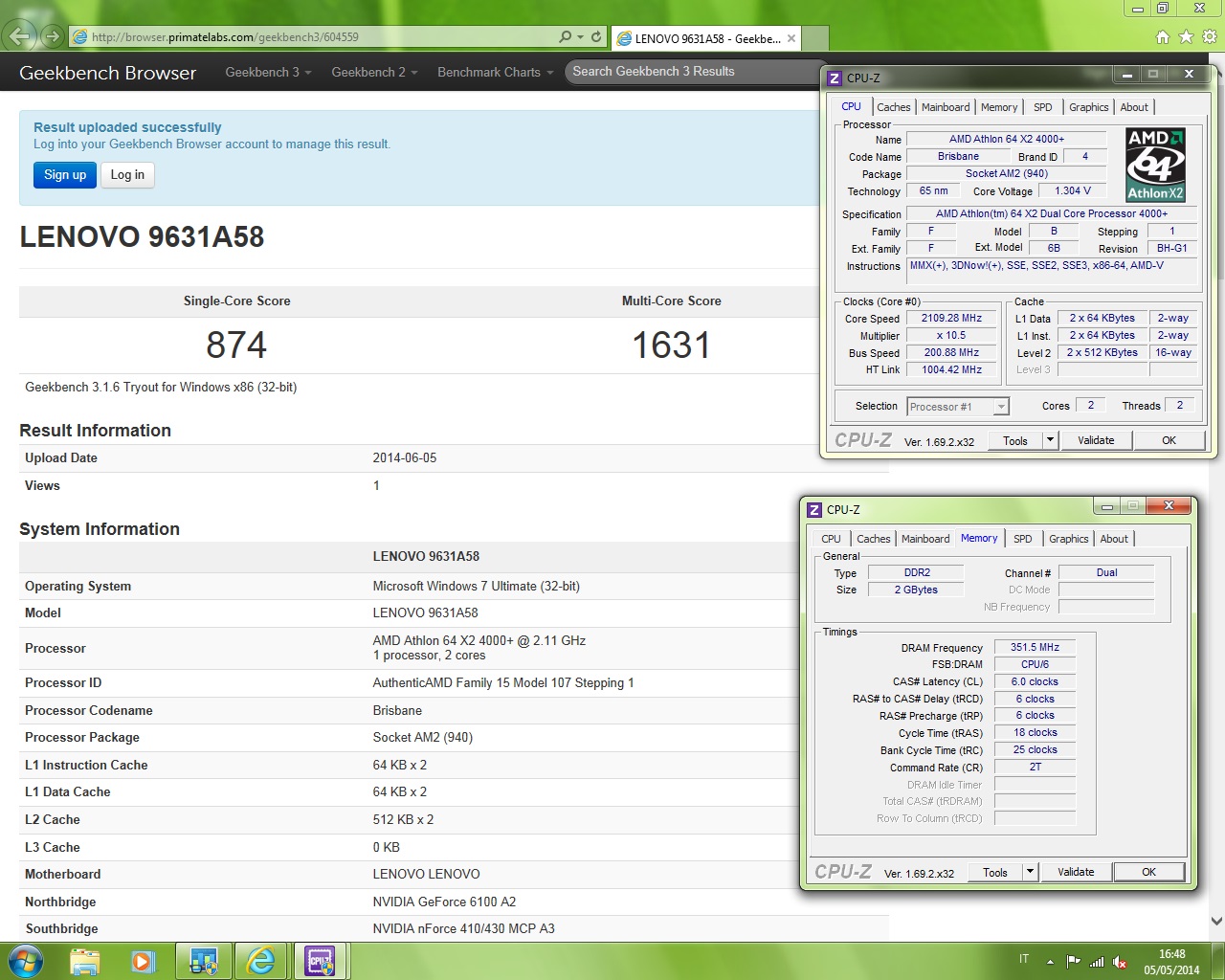Click the address bar search dropdown arrow
The width and height of the screenshot is (1225, 980).
coord(580,37)
